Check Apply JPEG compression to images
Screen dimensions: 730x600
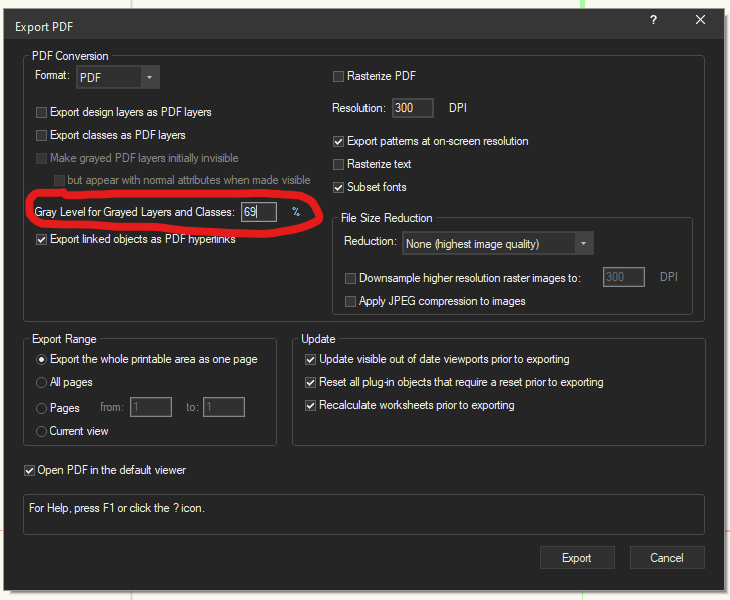pos(351,301)
